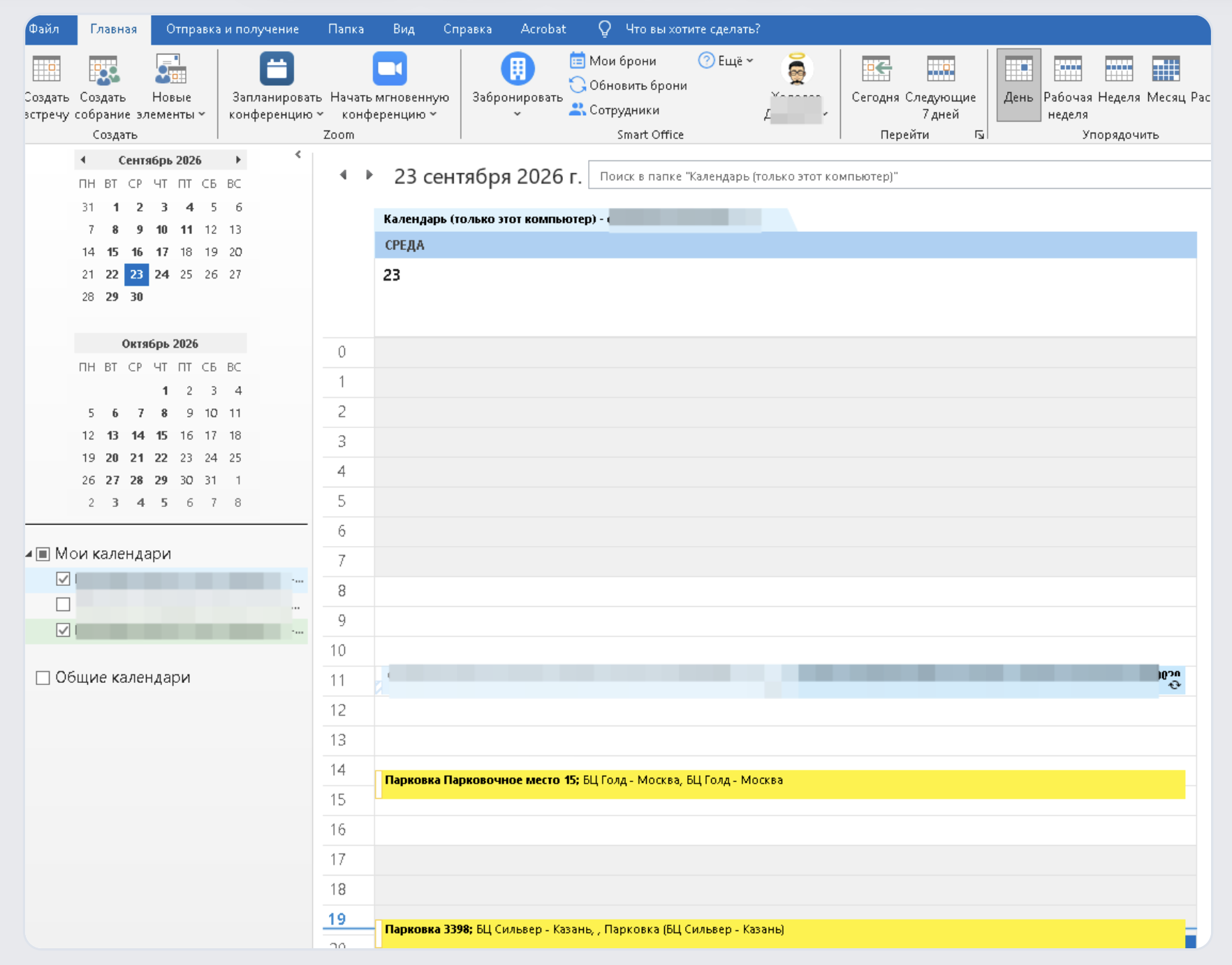Uncheck the green highlighted calendar checkbox
The width and height of the screenshot is (1232, 965).
click(63, 630)
